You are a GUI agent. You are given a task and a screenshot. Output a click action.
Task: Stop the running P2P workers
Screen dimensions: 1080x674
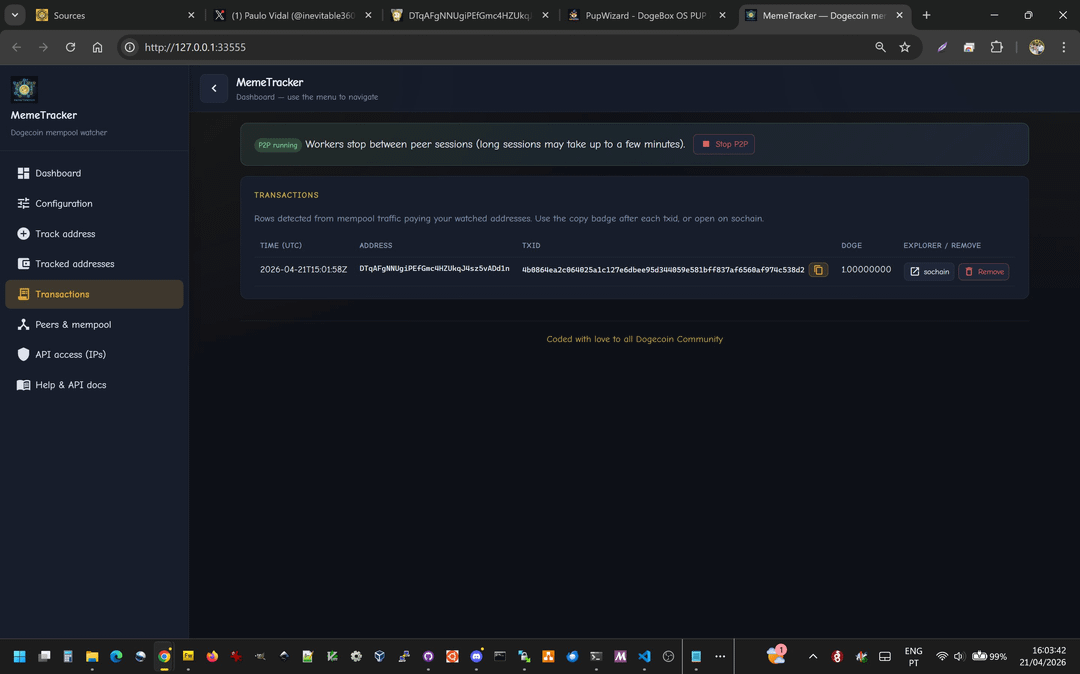724,144
